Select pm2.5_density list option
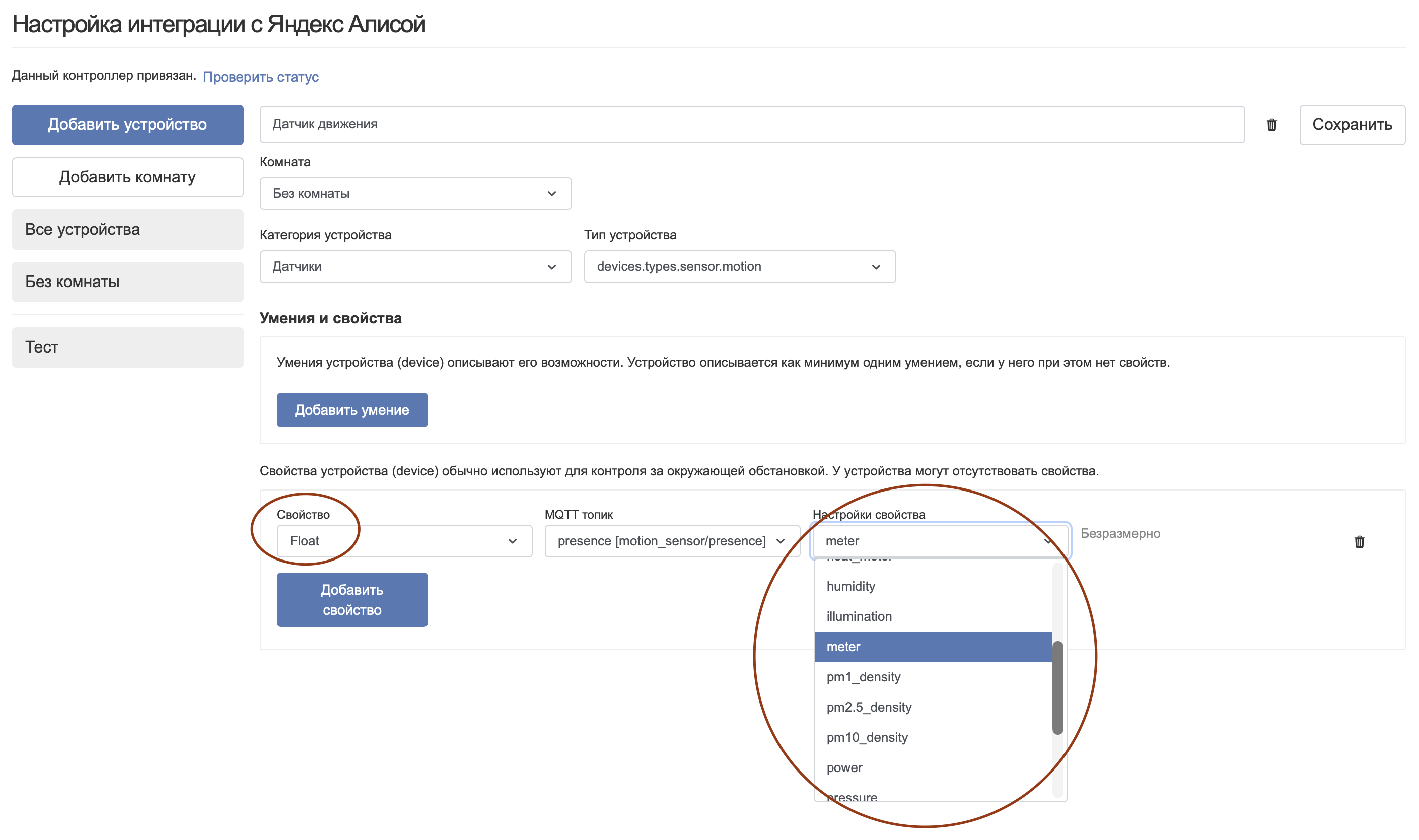This screenshot has height=840, width=1419. (869, 707)
